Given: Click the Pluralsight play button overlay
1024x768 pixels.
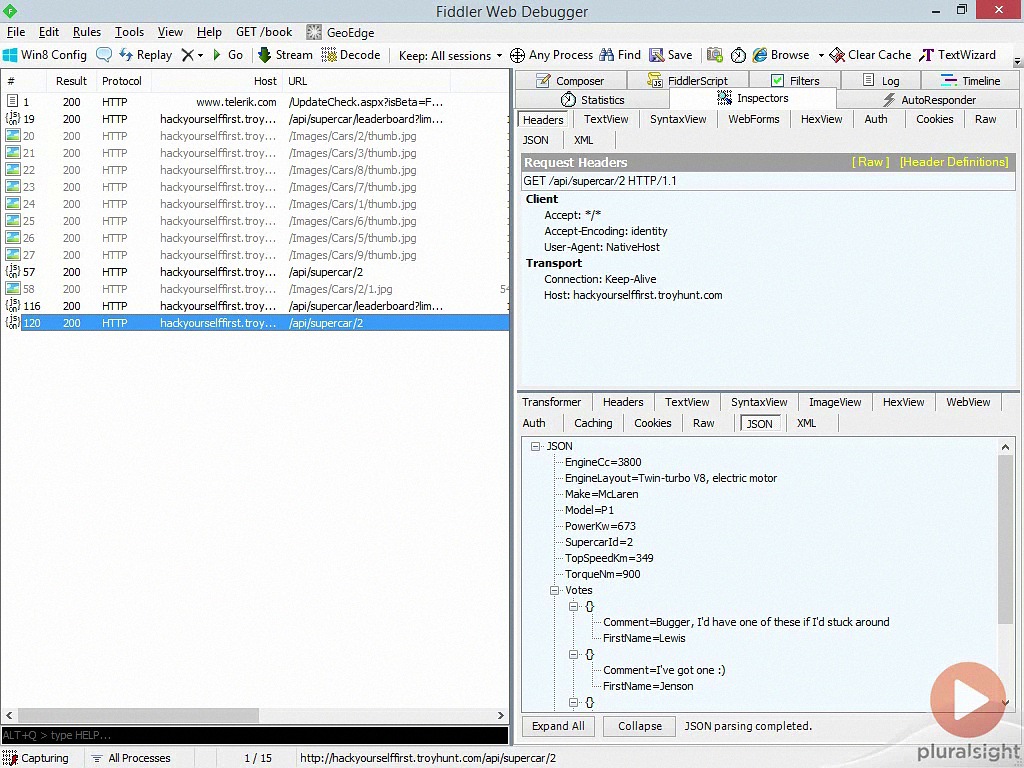Looking at the screenshot, I should pos(968,699).
